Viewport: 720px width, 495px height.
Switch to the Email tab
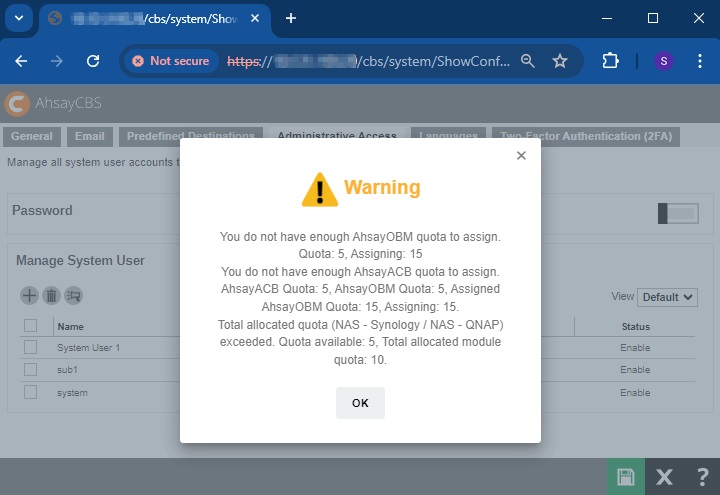[x=90, y=136]
